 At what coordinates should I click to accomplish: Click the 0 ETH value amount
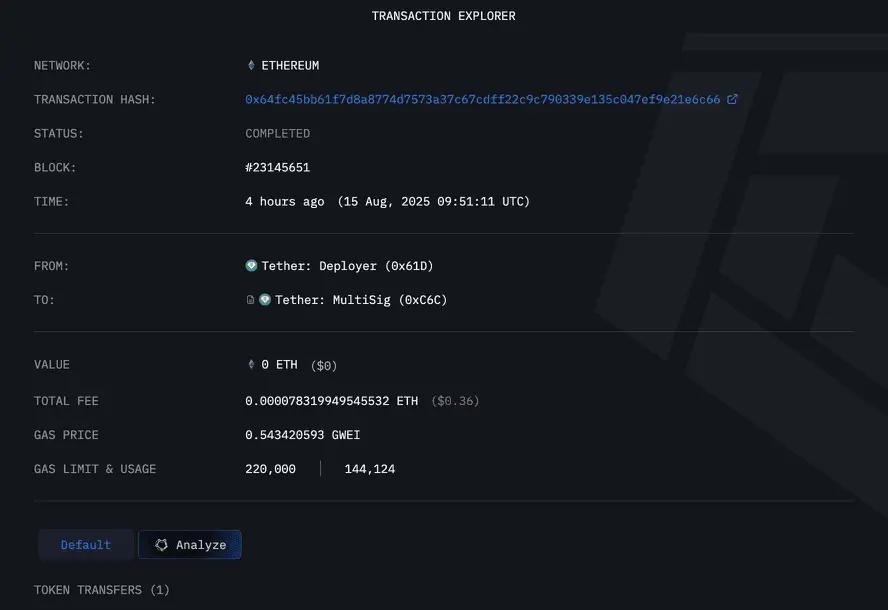click(x=279, y=365)
